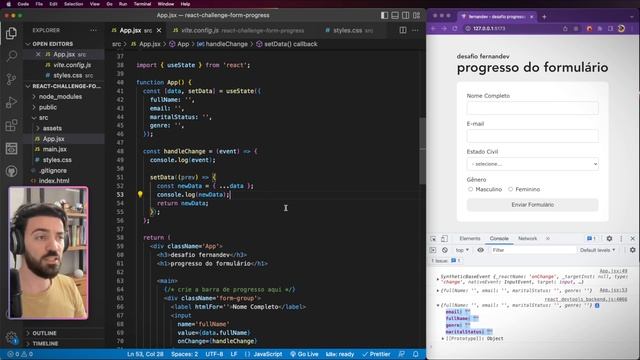This screenshot has height=360, width=640.
Task: Open the notifications bell in status bar
Action: pyautogui.click(x=416, y=354)
